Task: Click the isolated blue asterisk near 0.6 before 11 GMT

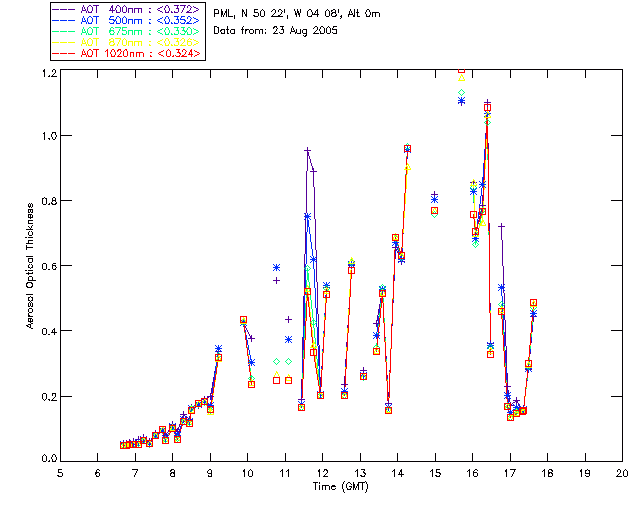Action: tap(276, 268)
